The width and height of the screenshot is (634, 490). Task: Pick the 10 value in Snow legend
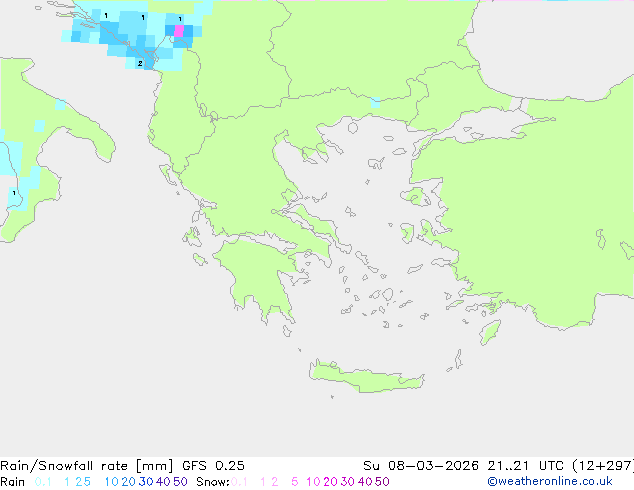point(313,482)
